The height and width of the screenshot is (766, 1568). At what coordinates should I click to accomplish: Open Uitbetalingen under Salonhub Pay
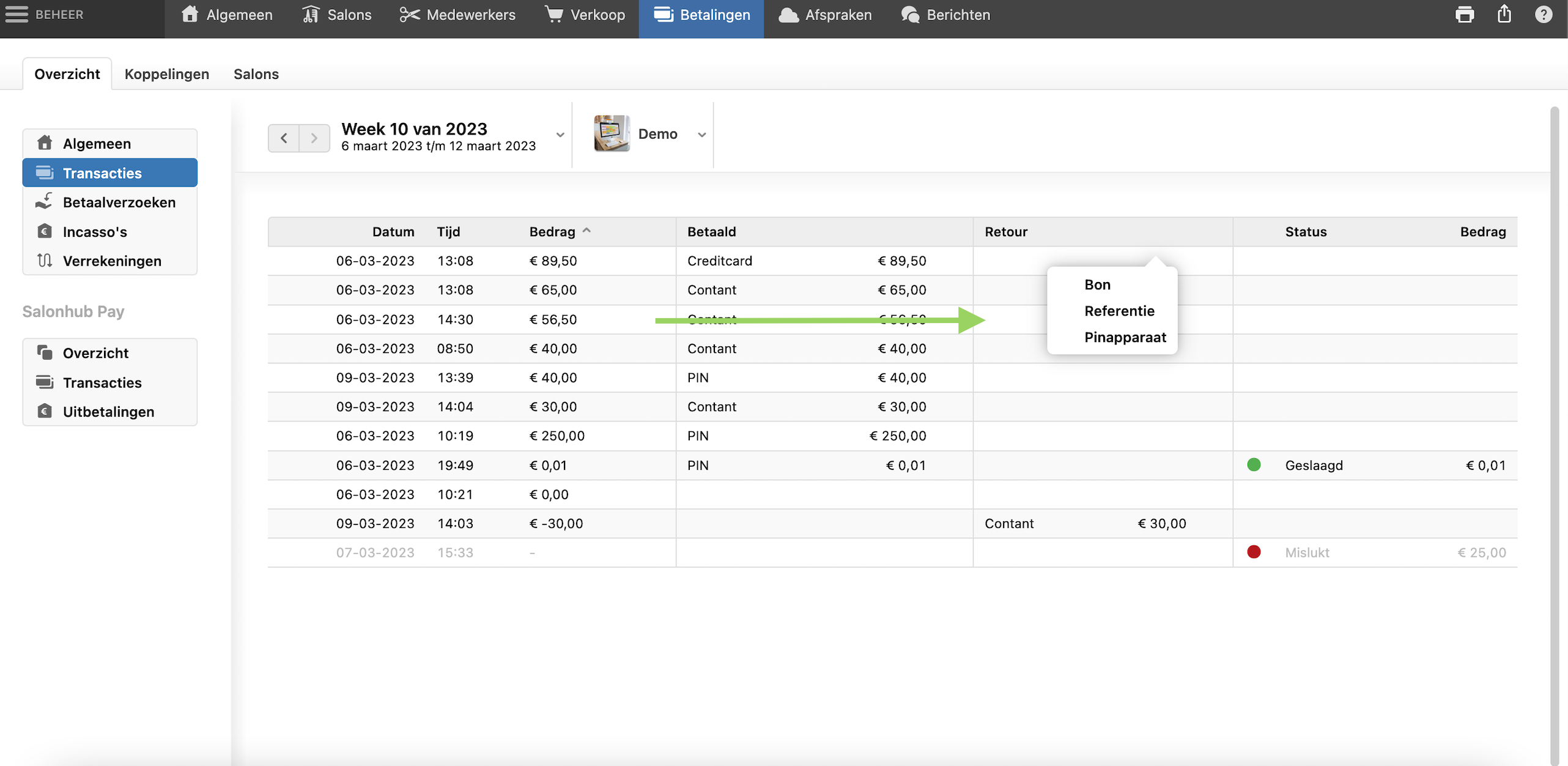(108, 412)
